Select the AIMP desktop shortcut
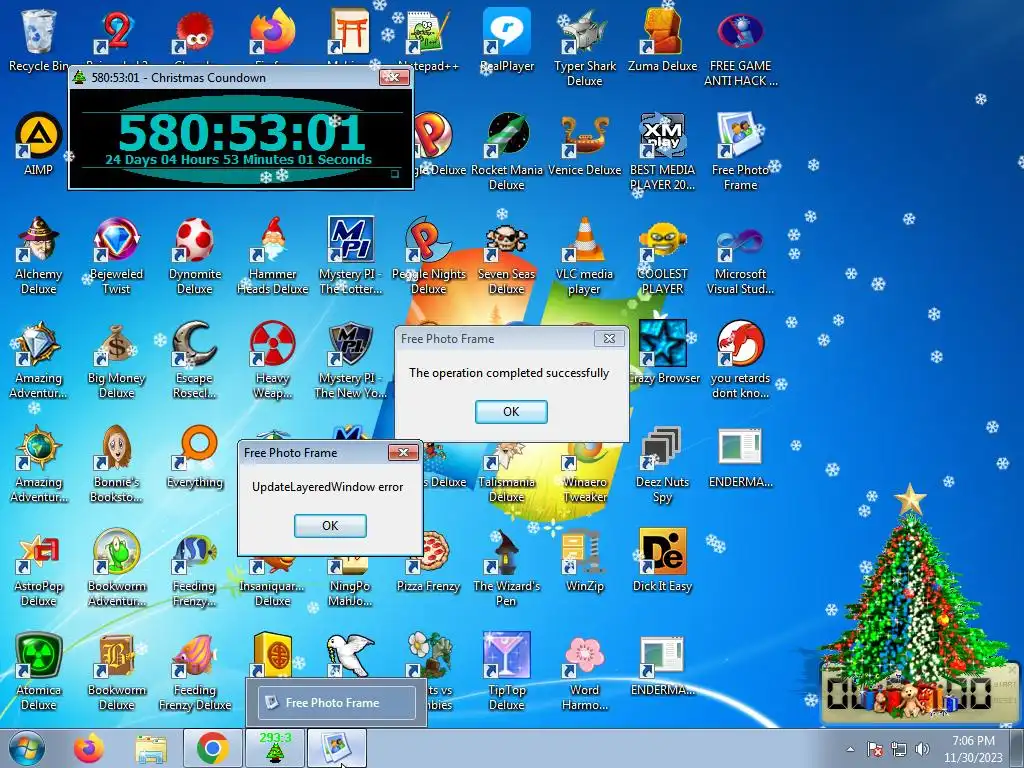The width and height of the screenshot is (1024, 768). point(38,144)
